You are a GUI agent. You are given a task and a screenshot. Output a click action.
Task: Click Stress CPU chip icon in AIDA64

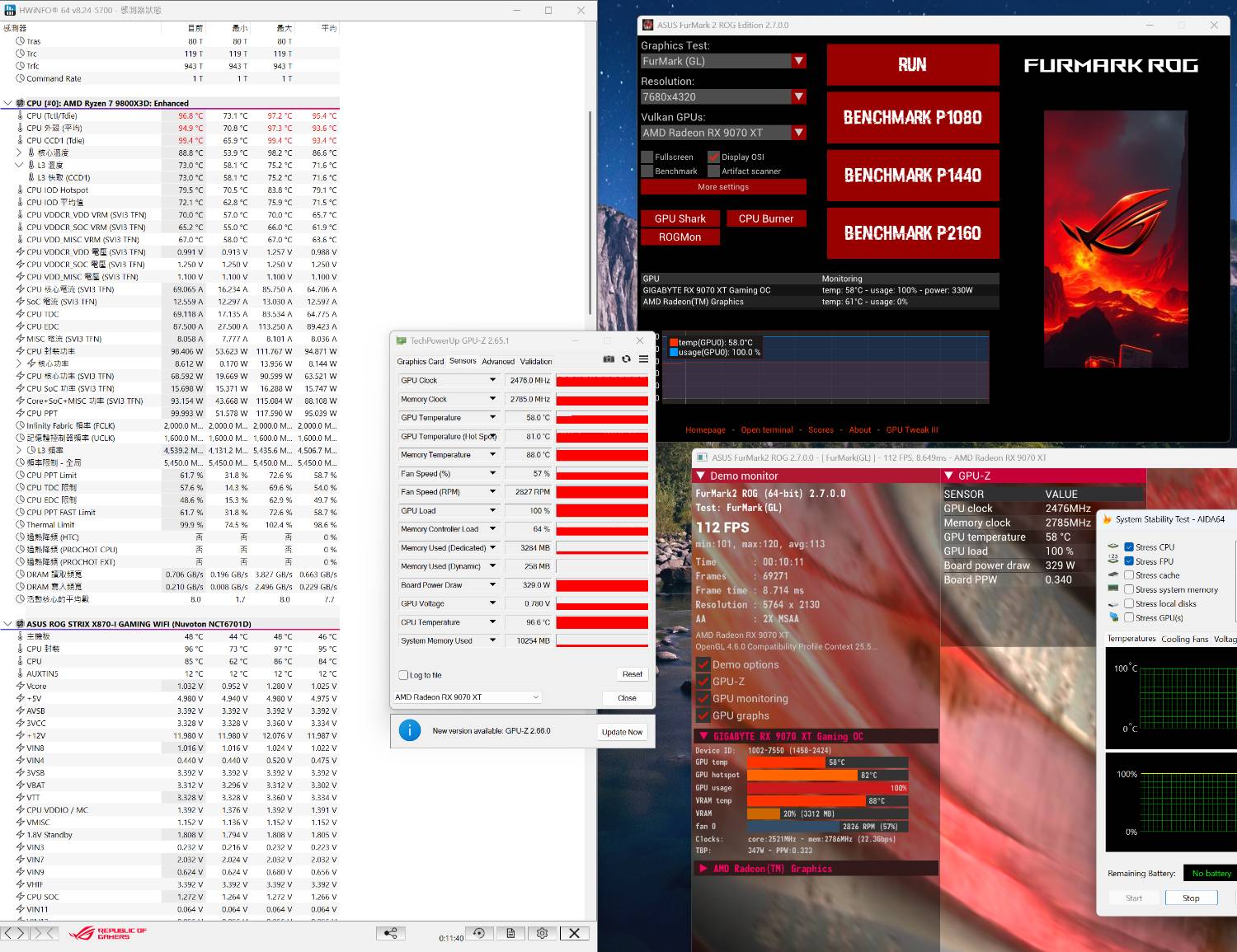tap(1113, 546)
